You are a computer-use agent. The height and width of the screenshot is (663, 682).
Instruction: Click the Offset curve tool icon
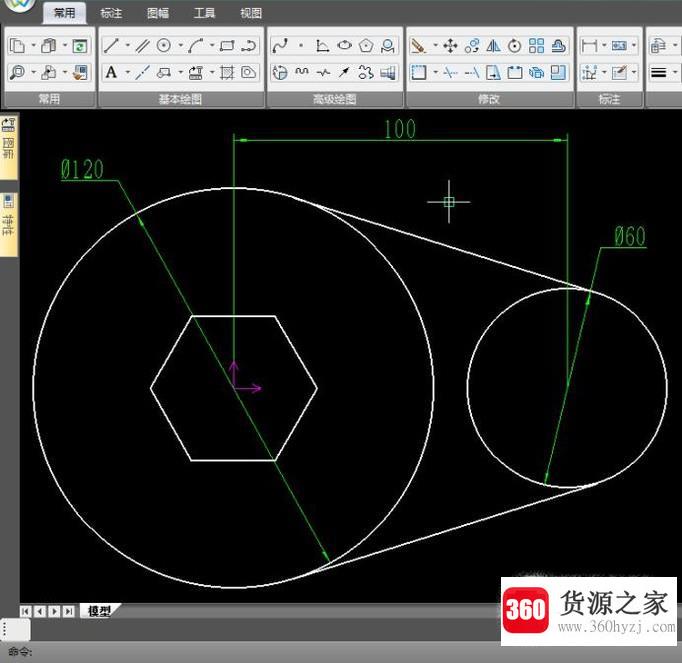tap(558, 45)
